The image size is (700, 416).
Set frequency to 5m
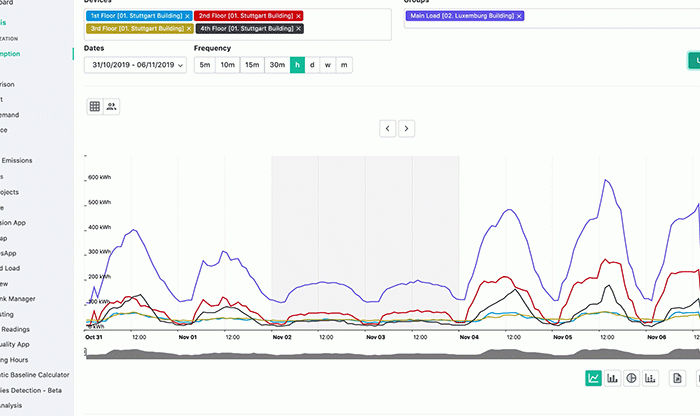[x=204, y=65]
